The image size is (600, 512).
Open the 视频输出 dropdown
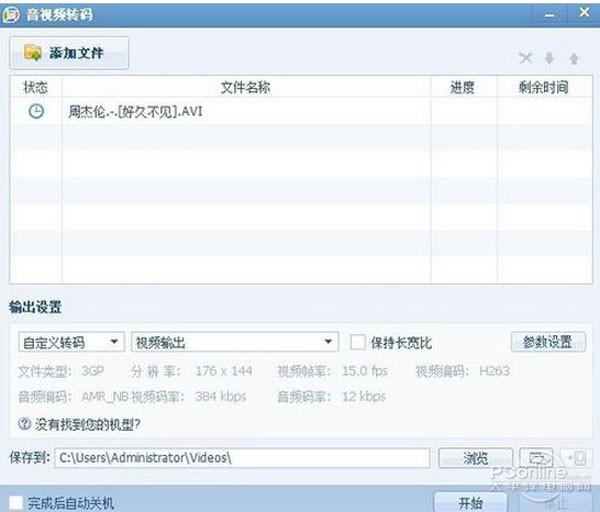click(x=235, y=342)
